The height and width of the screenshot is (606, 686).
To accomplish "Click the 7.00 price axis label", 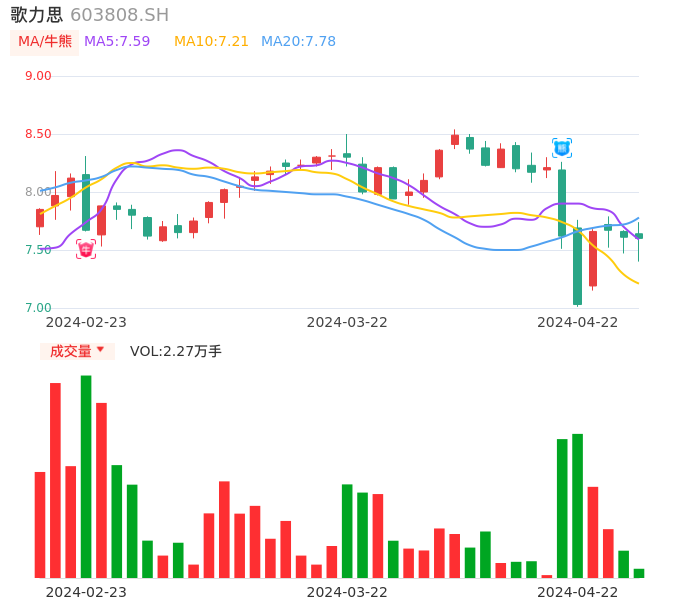I will point(38,308).
